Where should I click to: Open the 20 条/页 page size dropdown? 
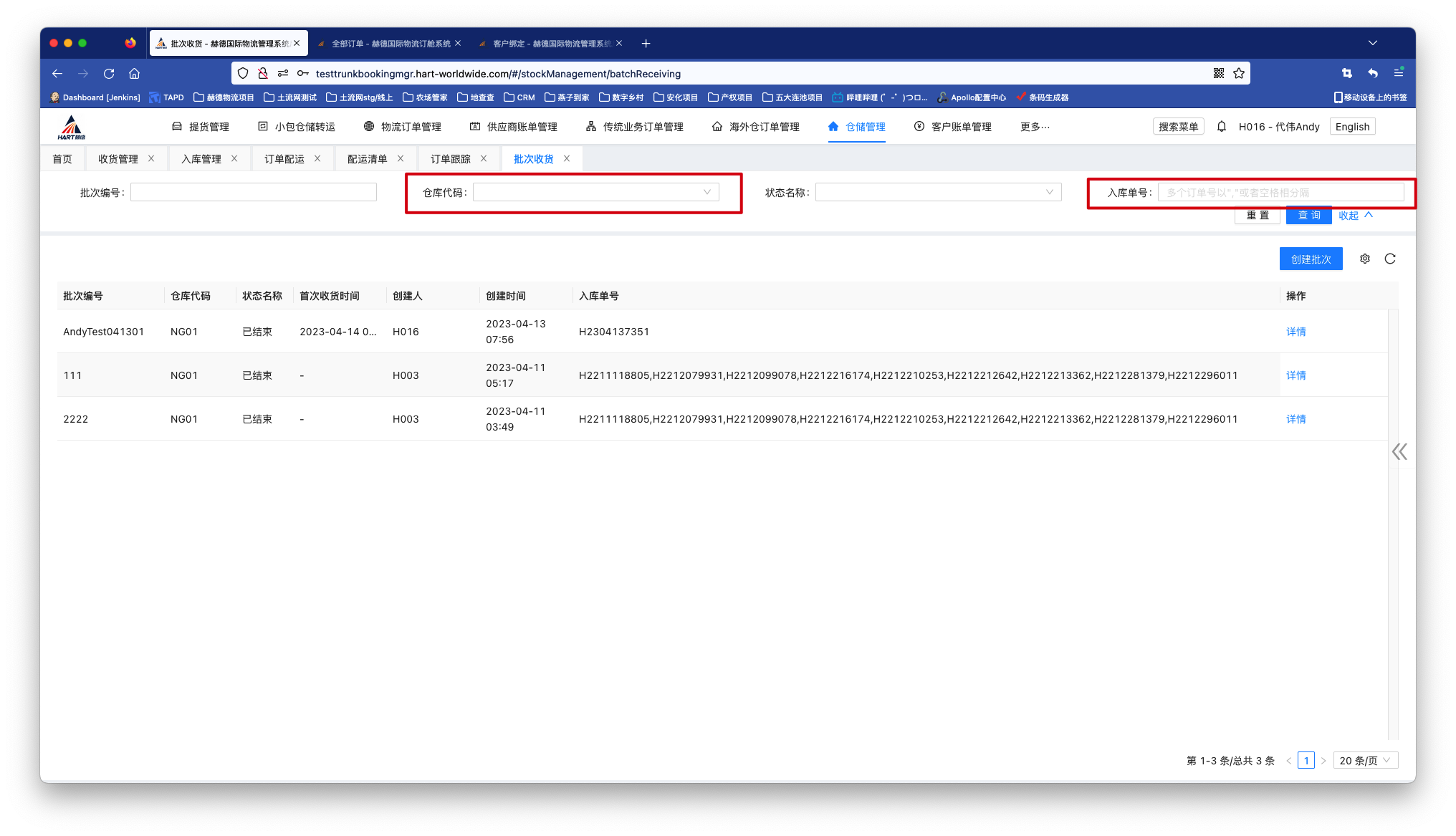coord(1365,761)
